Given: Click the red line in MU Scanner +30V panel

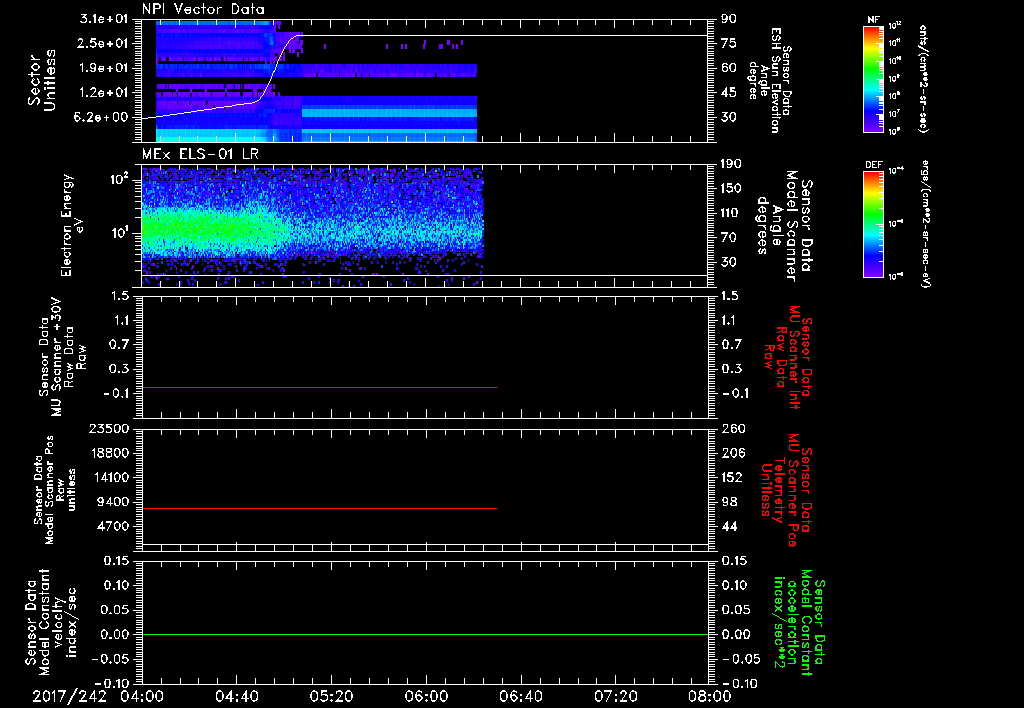Looking at the screenshot, I should click(319, 387).
